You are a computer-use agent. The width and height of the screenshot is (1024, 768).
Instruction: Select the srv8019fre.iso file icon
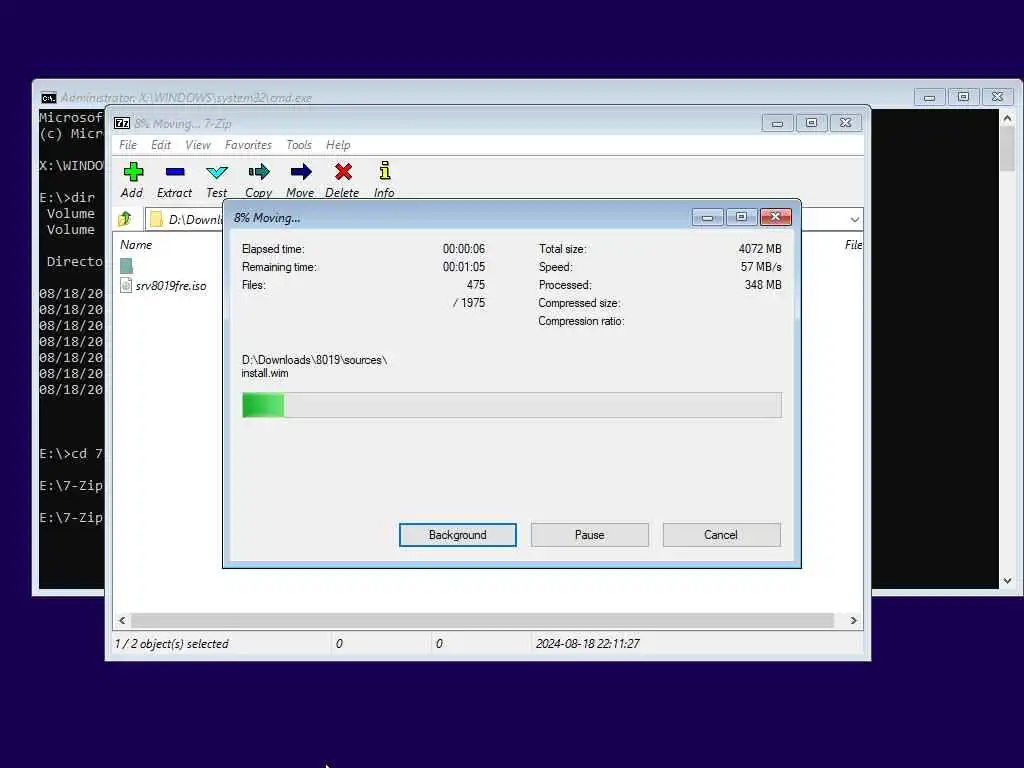126,285
